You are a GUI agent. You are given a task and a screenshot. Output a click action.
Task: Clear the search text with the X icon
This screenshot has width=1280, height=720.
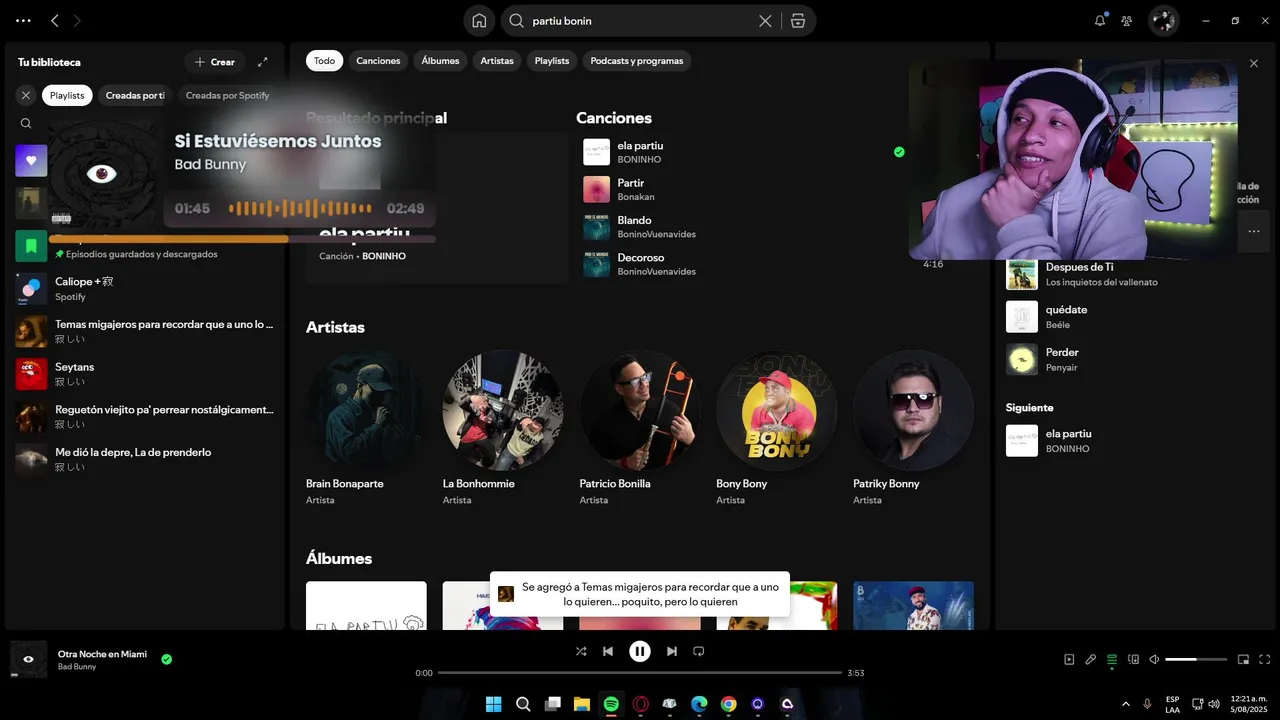click(x=765, y=21)
